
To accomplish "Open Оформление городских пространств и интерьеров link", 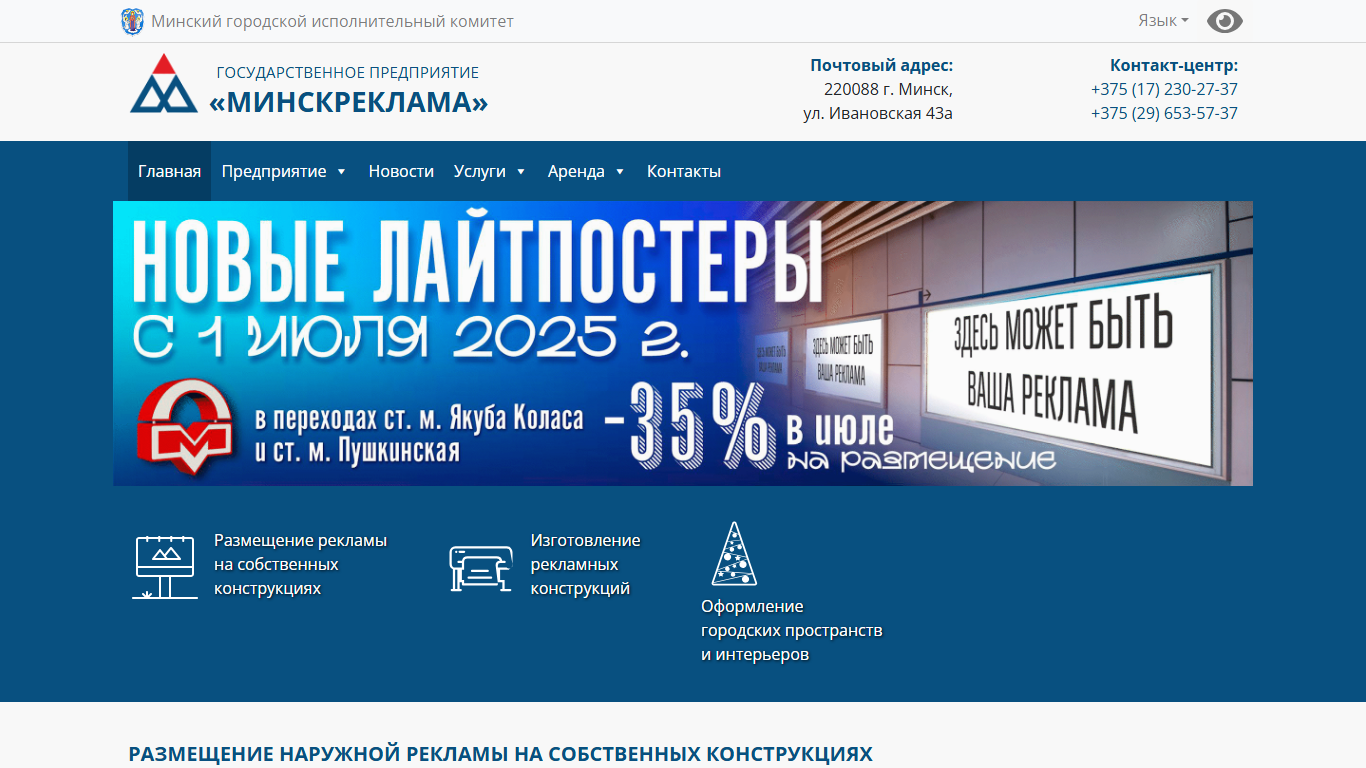I will 792,630.
